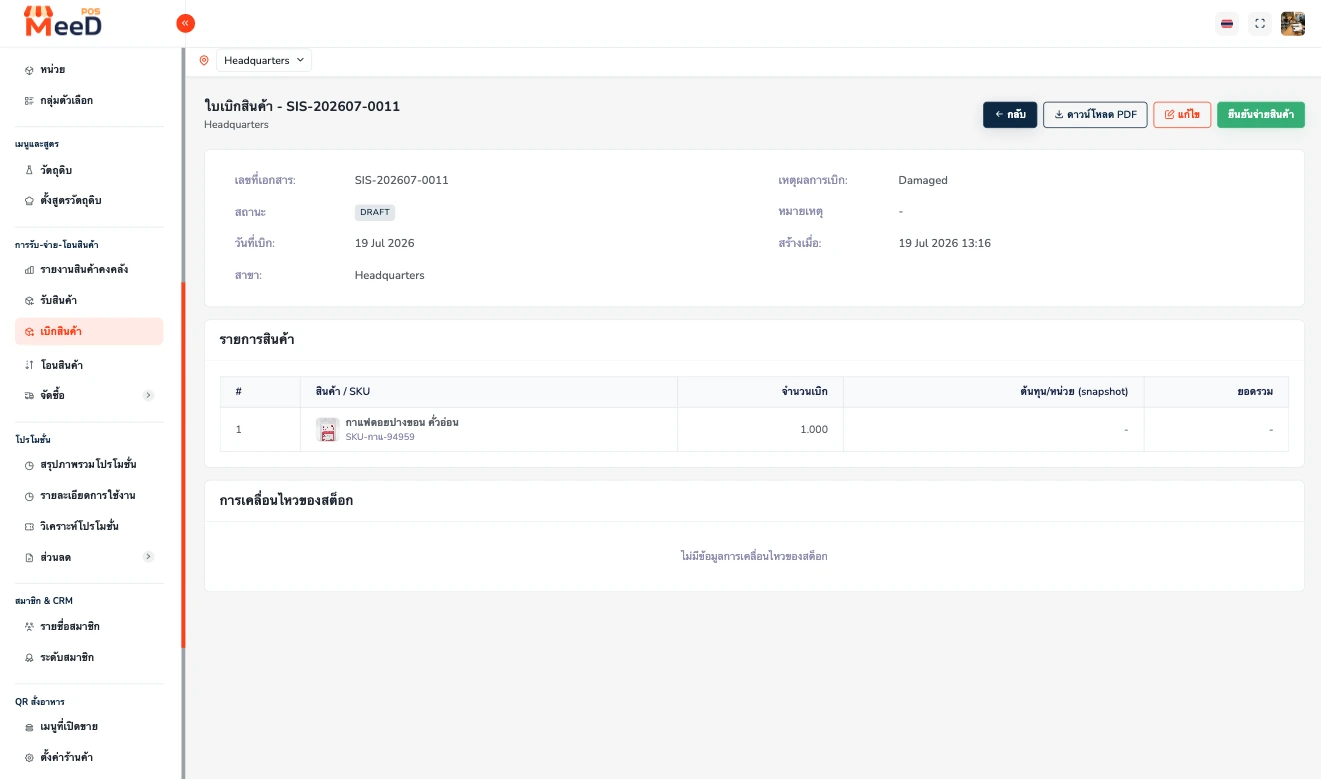Toggle fullscreen mode icon
This screenshot has width=1321, height=779.
click(x=1260, y=24)
